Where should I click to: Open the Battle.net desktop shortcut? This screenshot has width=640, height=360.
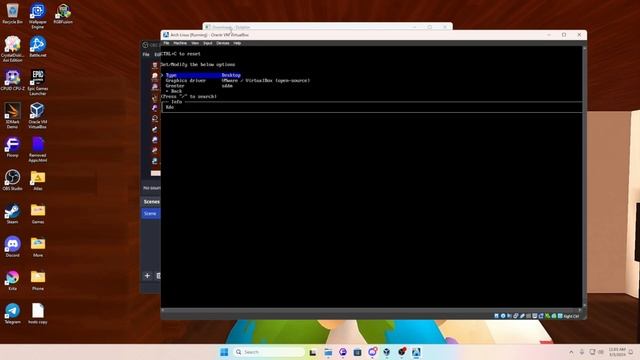click(x=38, y=47)
